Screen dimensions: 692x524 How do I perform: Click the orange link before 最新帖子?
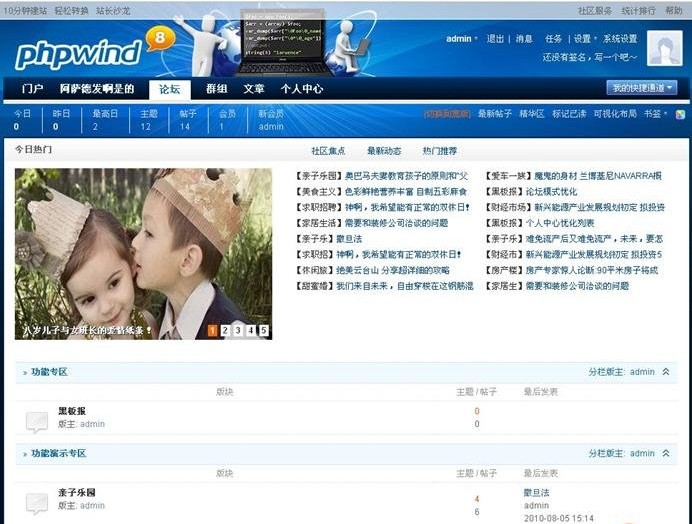(447, 114)
